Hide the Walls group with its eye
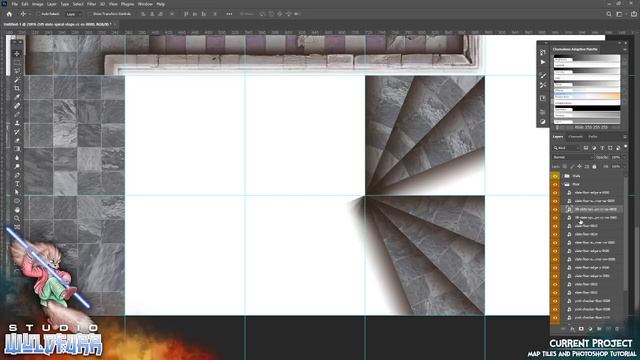Viewport: 640px width, 360px height. tap(555, 176)
